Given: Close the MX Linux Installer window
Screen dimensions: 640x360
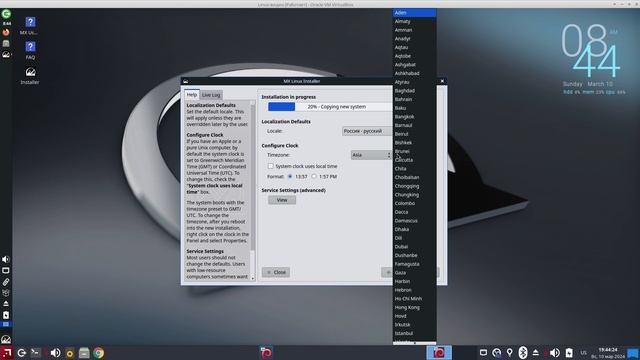Looking at the screenshot, I should pyautogui.click(x=442, y=81).
